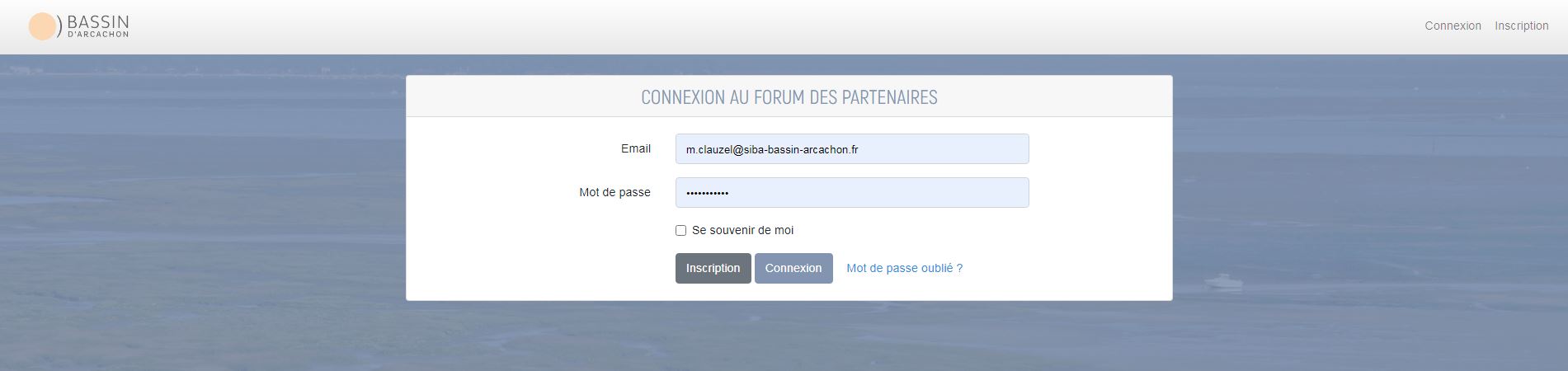Follow the 'Mot de passe oublié ?' link

(x=904, y=268)
